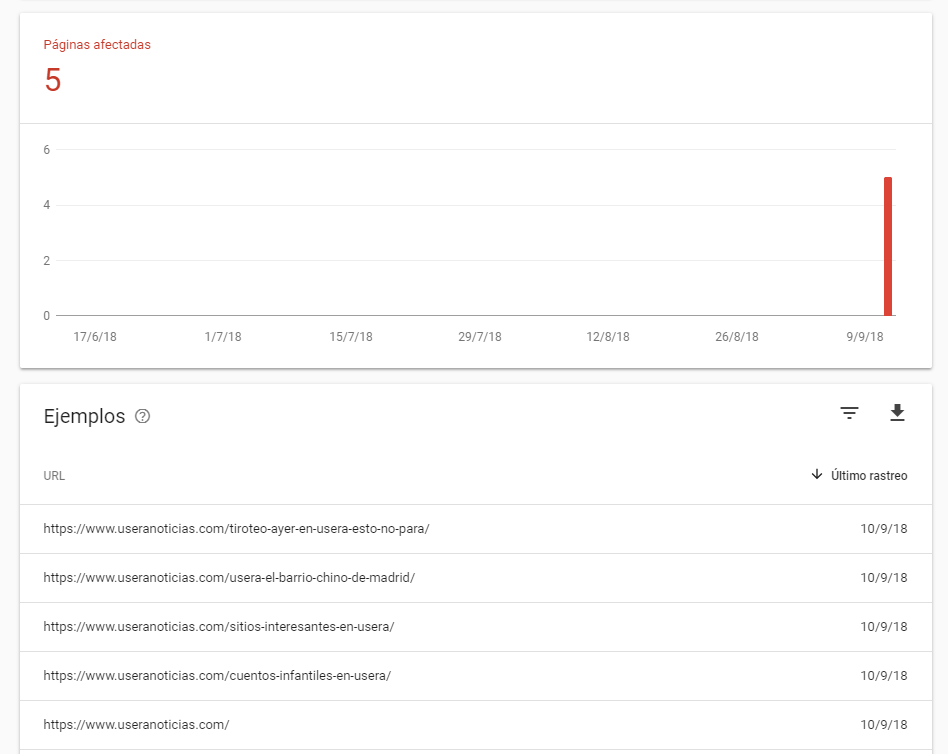Click the red bar in the chart
This screenshot has width=948, height=754.
[888, 246]
